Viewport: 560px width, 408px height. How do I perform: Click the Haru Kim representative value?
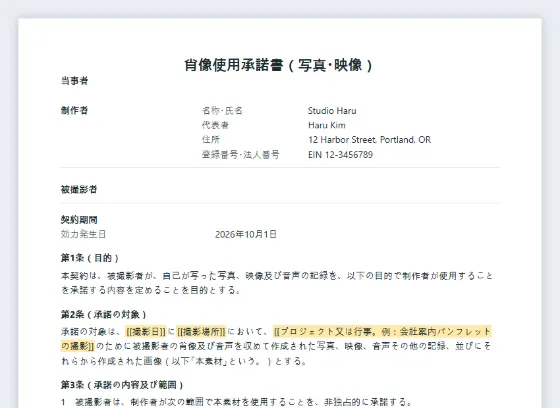(327, 125)
